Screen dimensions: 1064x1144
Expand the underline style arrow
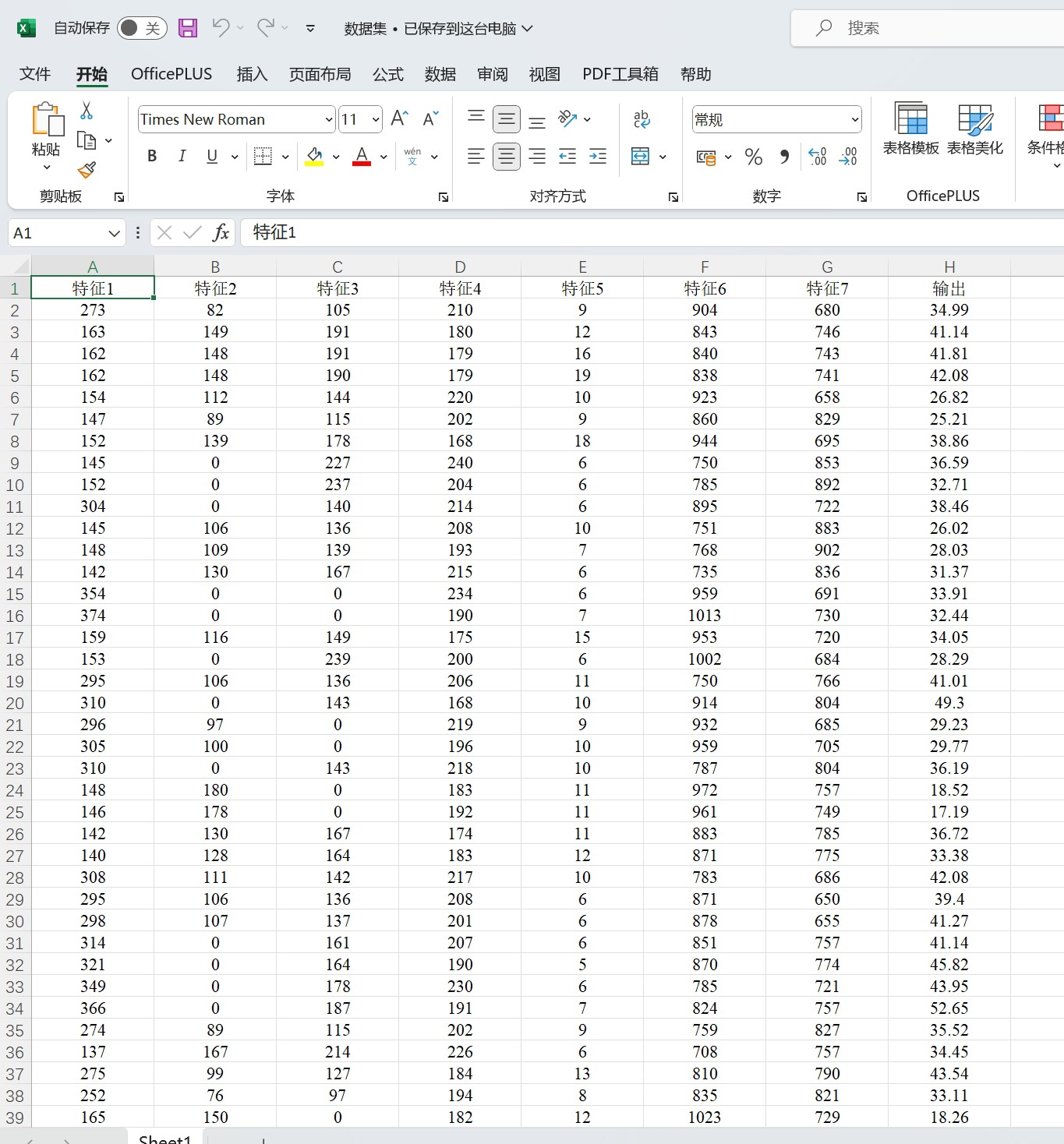click(235, 157)
